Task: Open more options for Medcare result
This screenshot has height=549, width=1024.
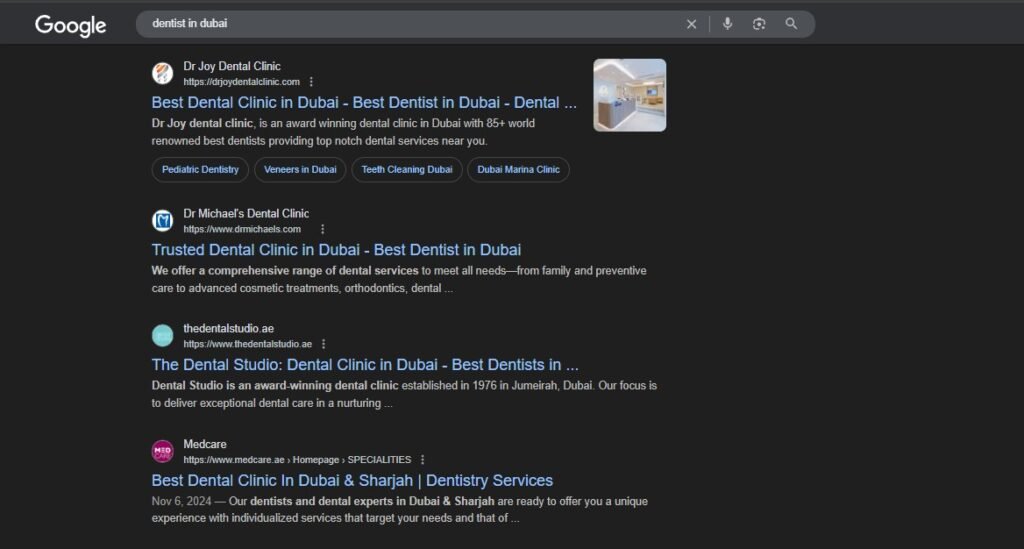Action: point(423,460)
